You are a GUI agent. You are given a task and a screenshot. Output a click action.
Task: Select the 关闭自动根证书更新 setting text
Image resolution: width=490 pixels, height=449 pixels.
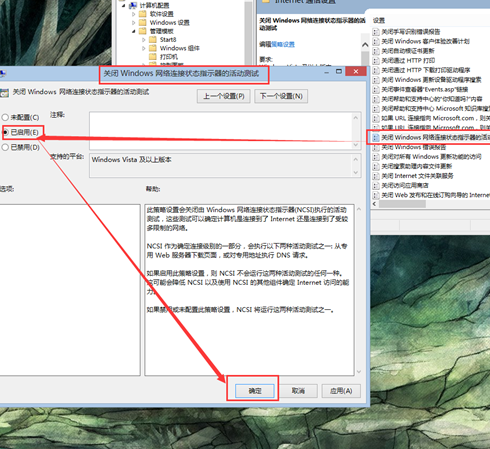coord(408,51)
